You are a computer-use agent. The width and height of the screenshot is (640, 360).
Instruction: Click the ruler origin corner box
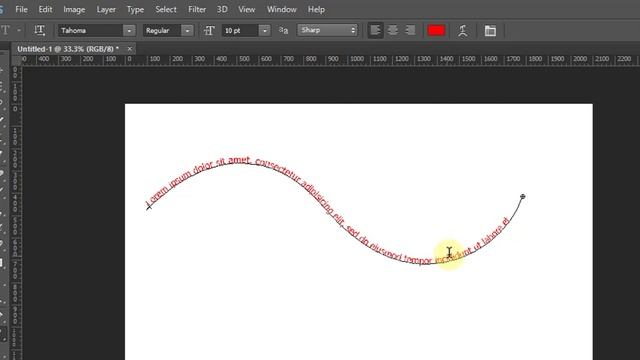16,60
